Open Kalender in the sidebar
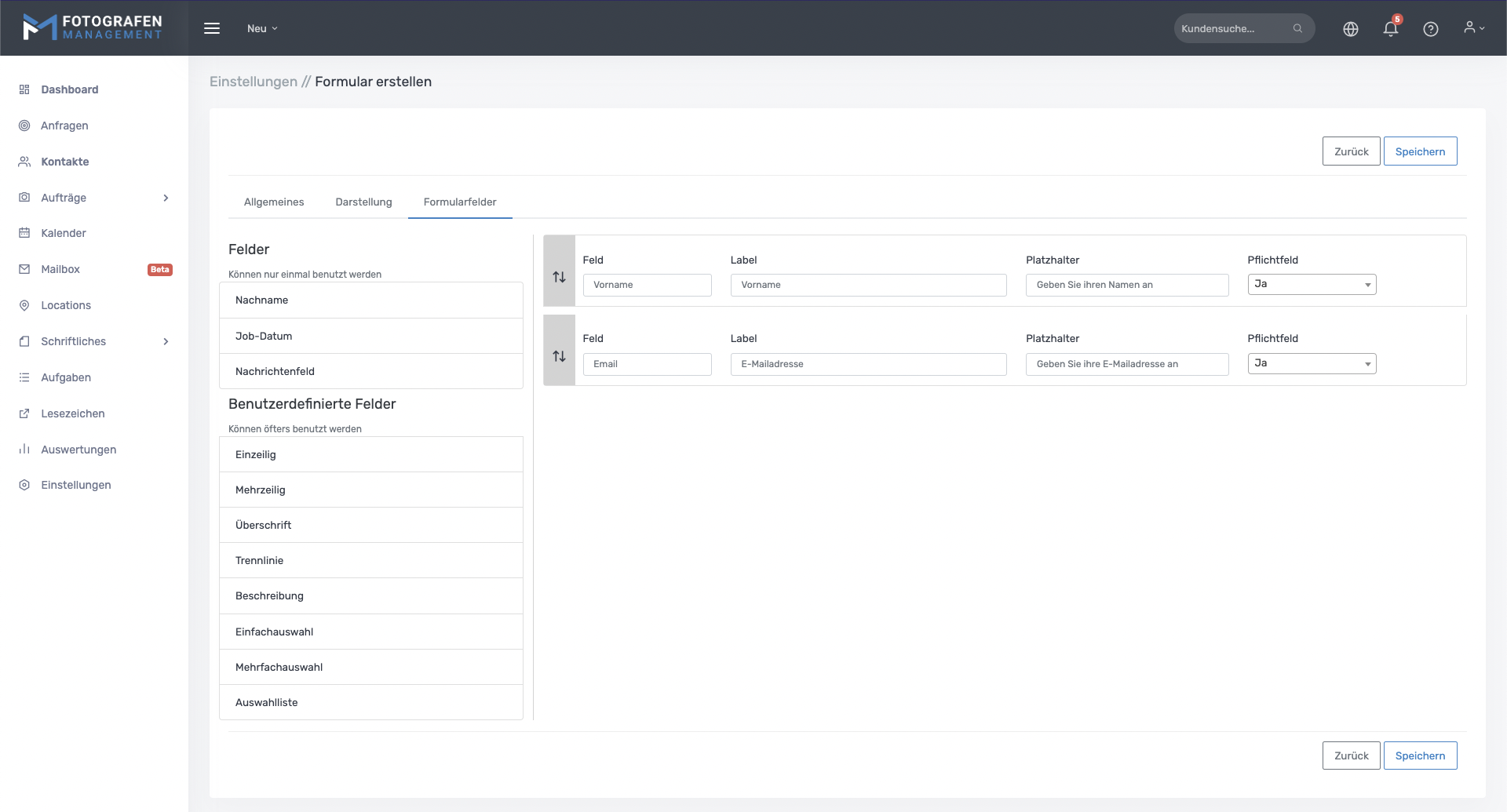Screen dimensions: 1507x812 [x=64, y=233]
